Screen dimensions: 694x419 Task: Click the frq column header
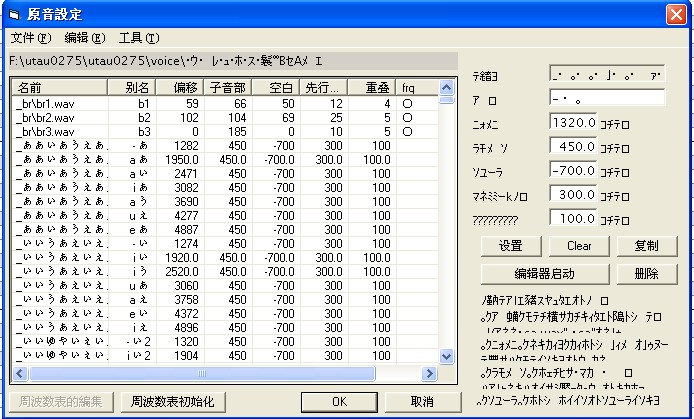[x=417, y=88]
